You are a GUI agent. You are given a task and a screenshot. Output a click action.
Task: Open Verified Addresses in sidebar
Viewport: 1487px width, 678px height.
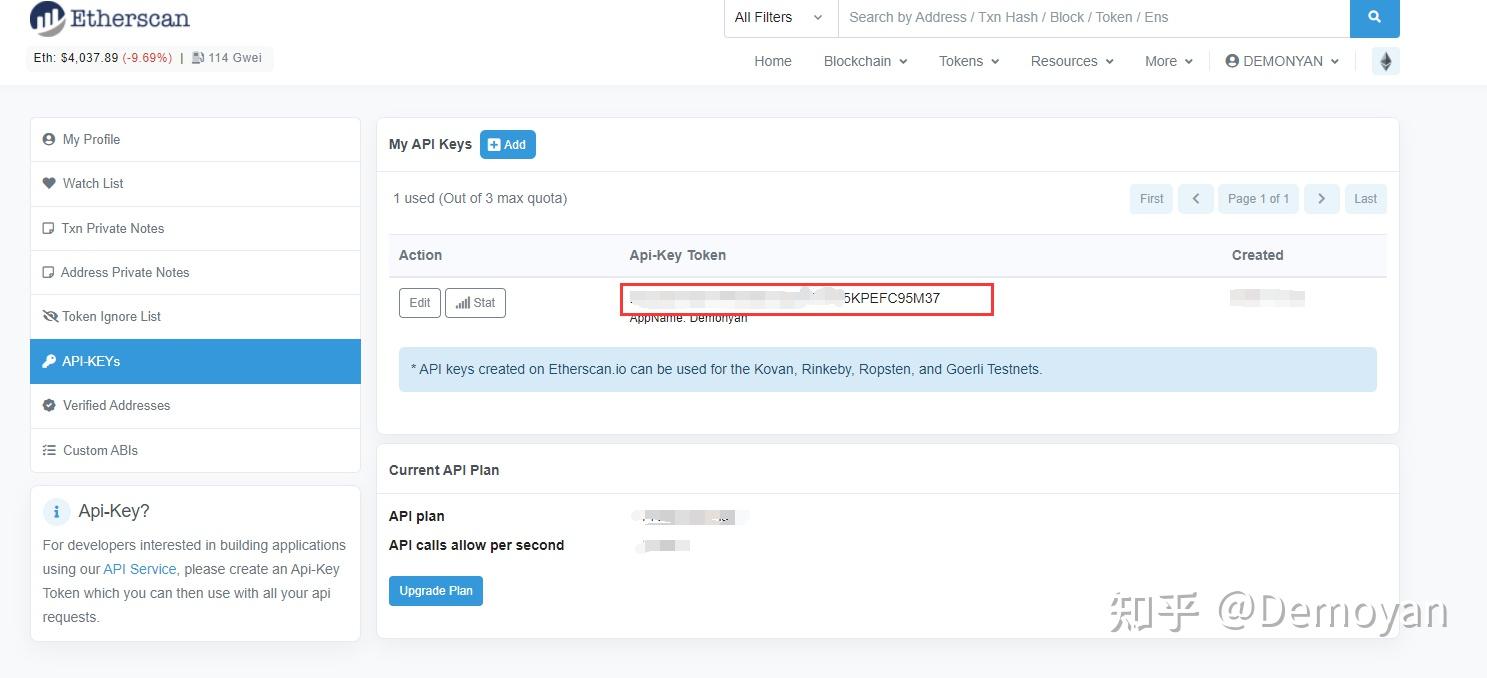pyautogui.click(x=195, y=405)
